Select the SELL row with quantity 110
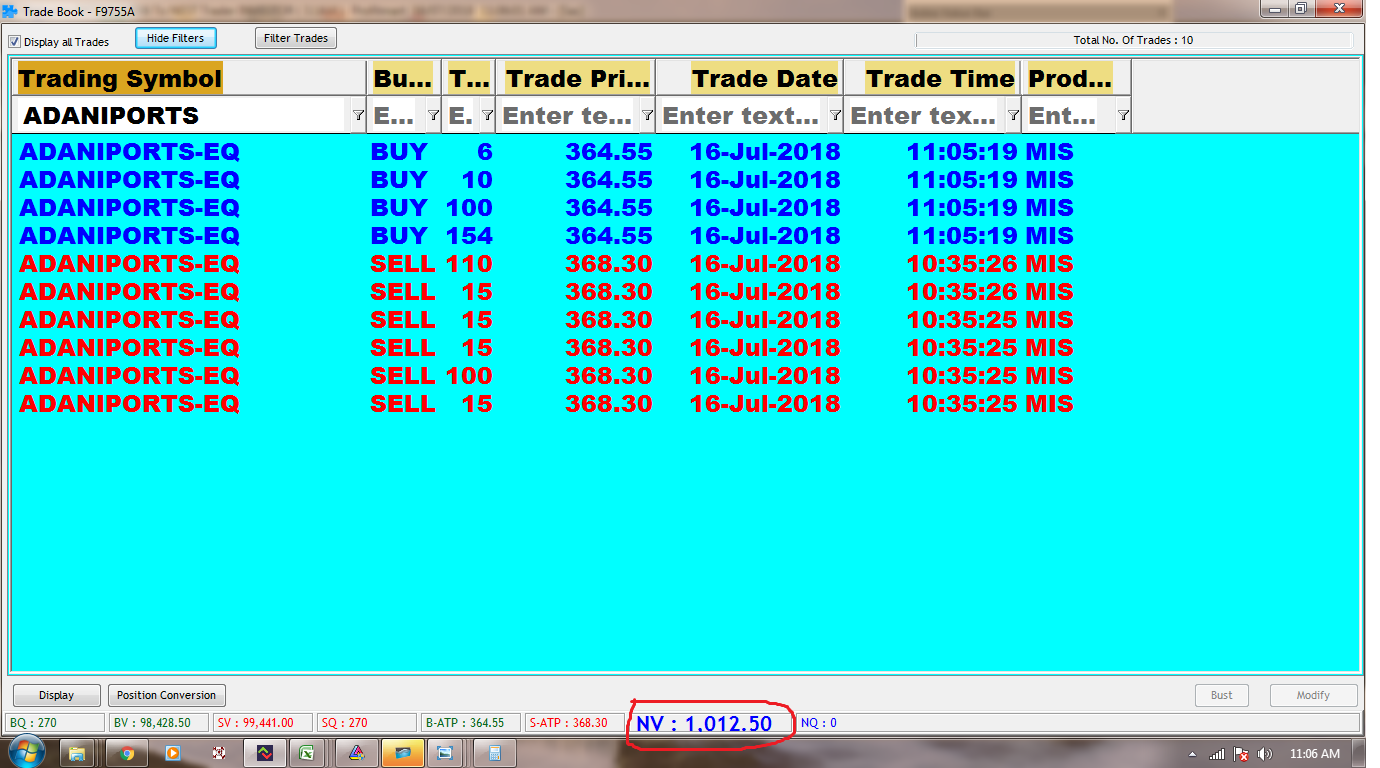This screenshot has height=768, width=1380. click(685, 264)
